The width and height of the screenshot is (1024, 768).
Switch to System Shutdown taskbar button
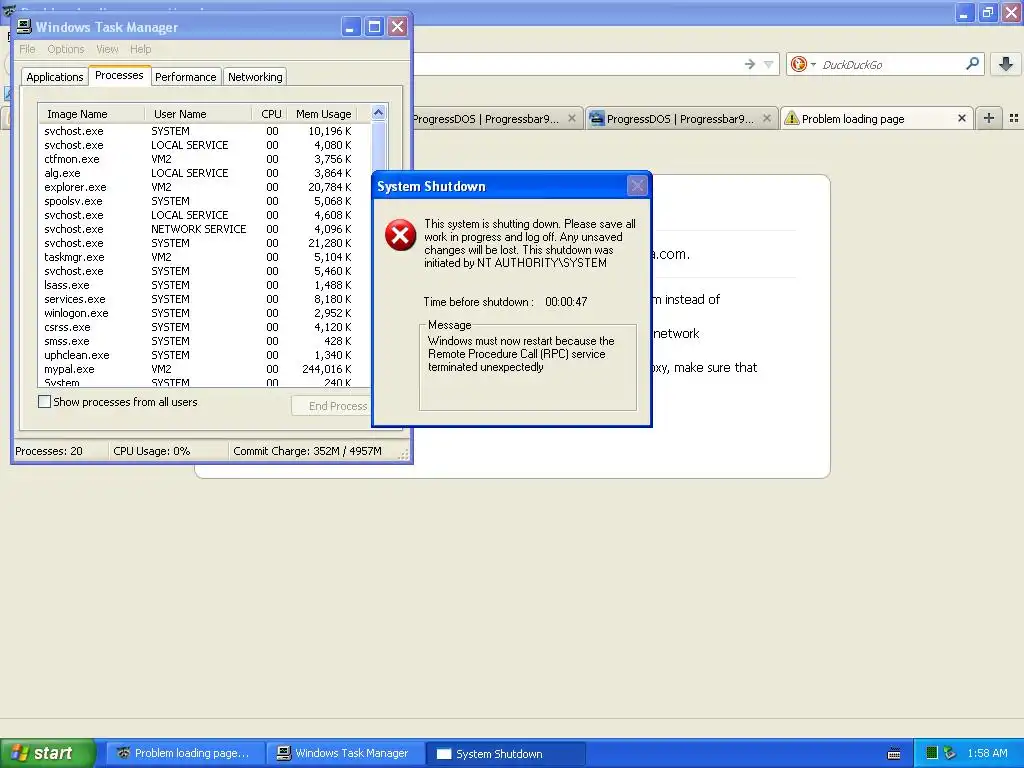click(x=506, y=753)
